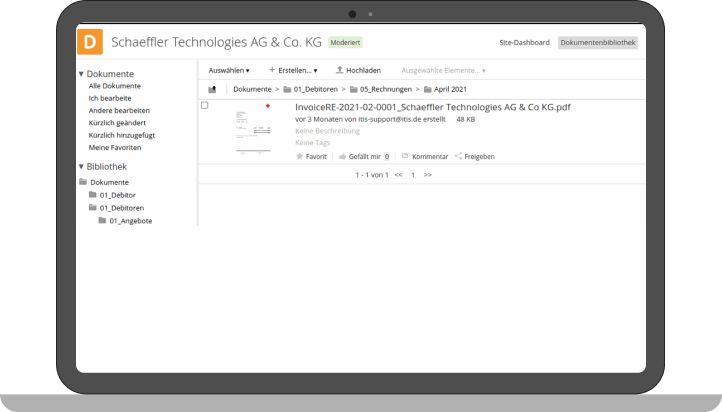Open the 01_Debitor tree folder
This screenshot has width=722, height=412.
tap(118, 195)
